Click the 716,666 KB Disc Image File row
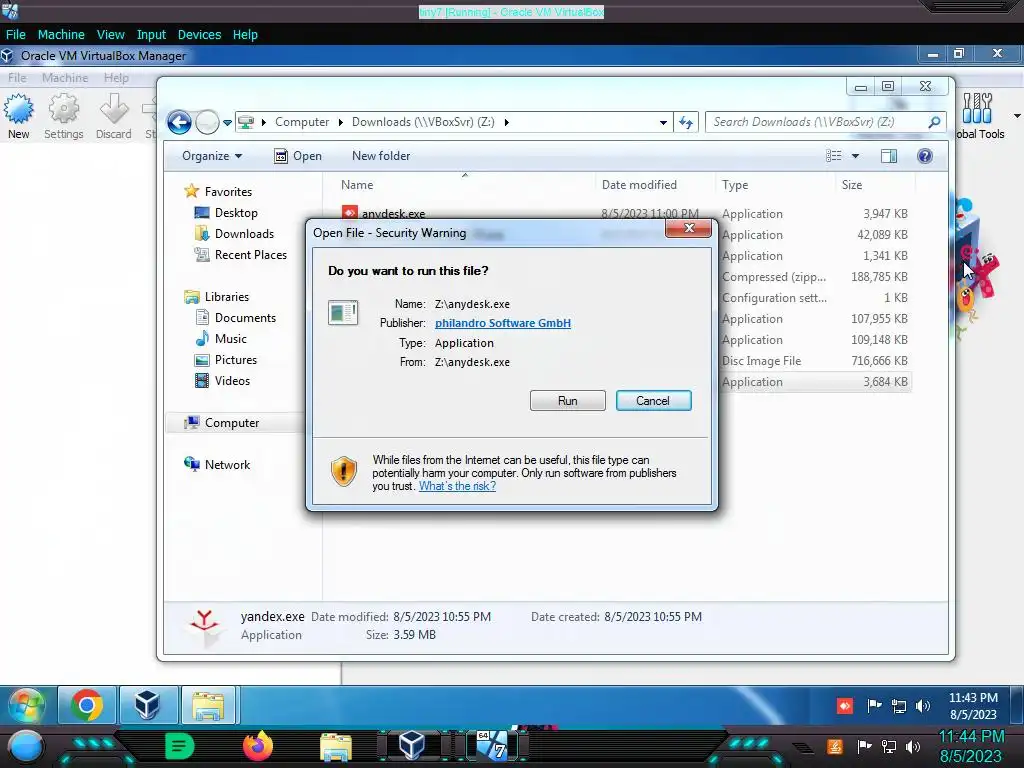1024x768 pixels. (815, 360)
